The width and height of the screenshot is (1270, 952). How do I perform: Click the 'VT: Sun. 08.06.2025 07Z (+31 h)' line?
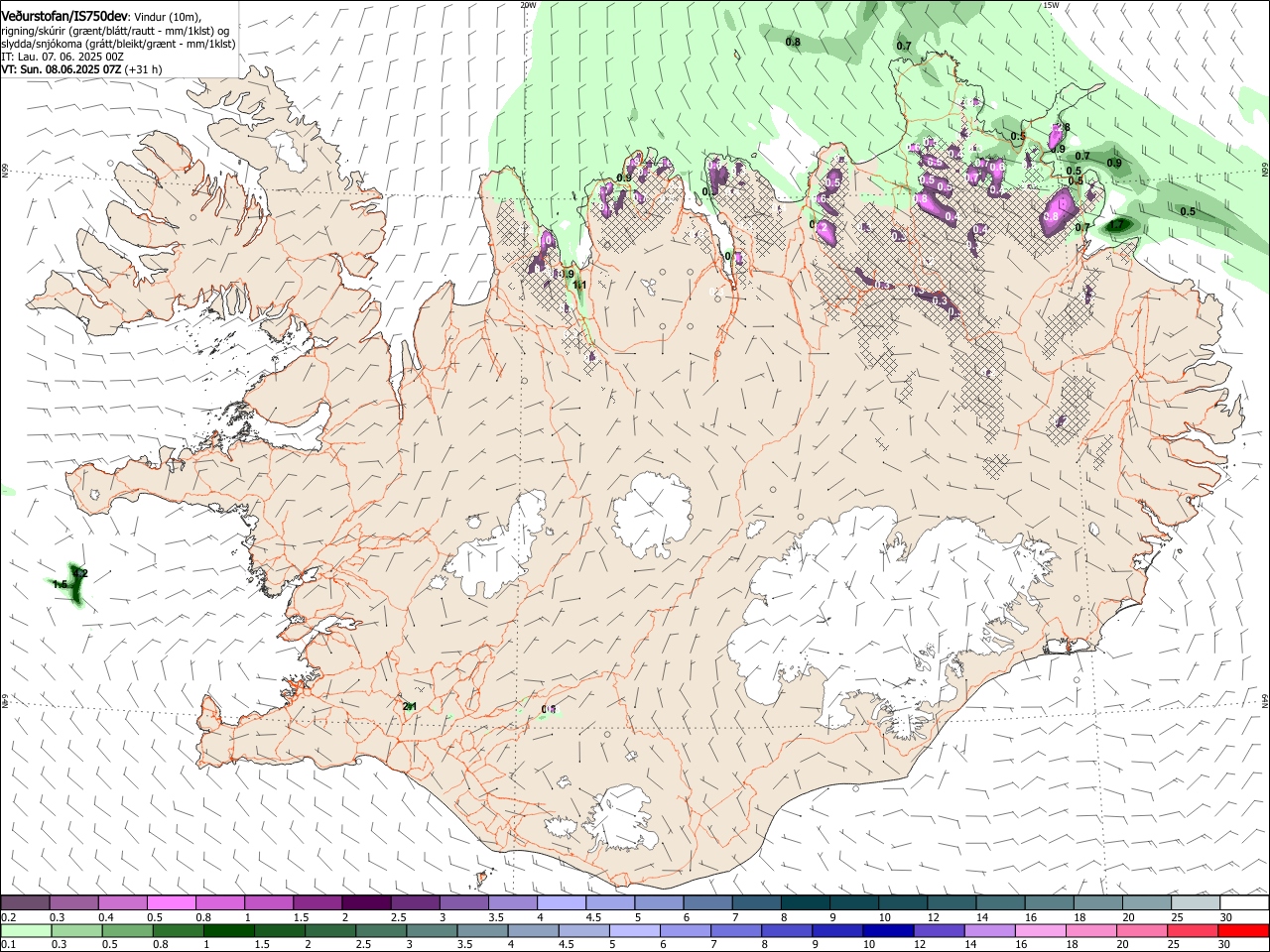point(81,69)
